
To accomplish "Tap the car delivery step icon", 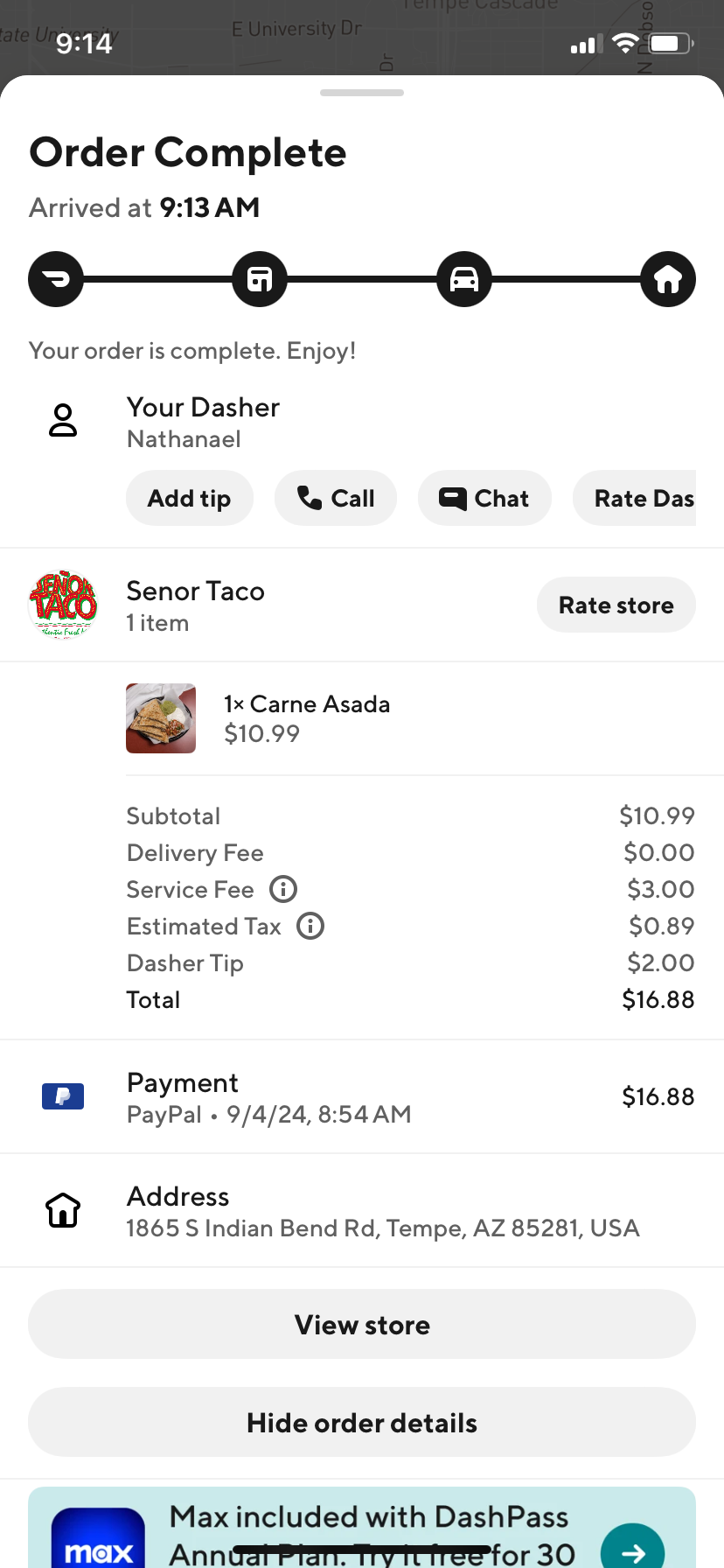I will pos(464,280).
